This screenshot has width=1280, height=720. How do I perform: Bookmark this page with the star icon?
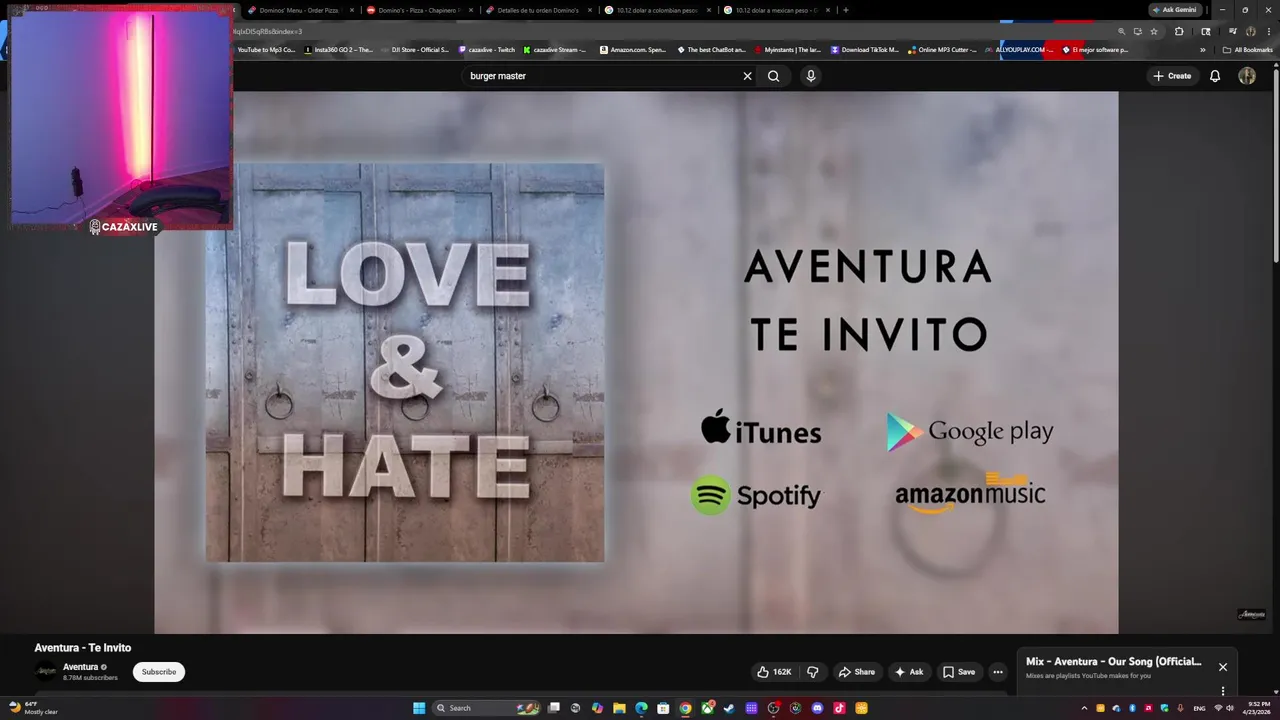point(1154,31)
